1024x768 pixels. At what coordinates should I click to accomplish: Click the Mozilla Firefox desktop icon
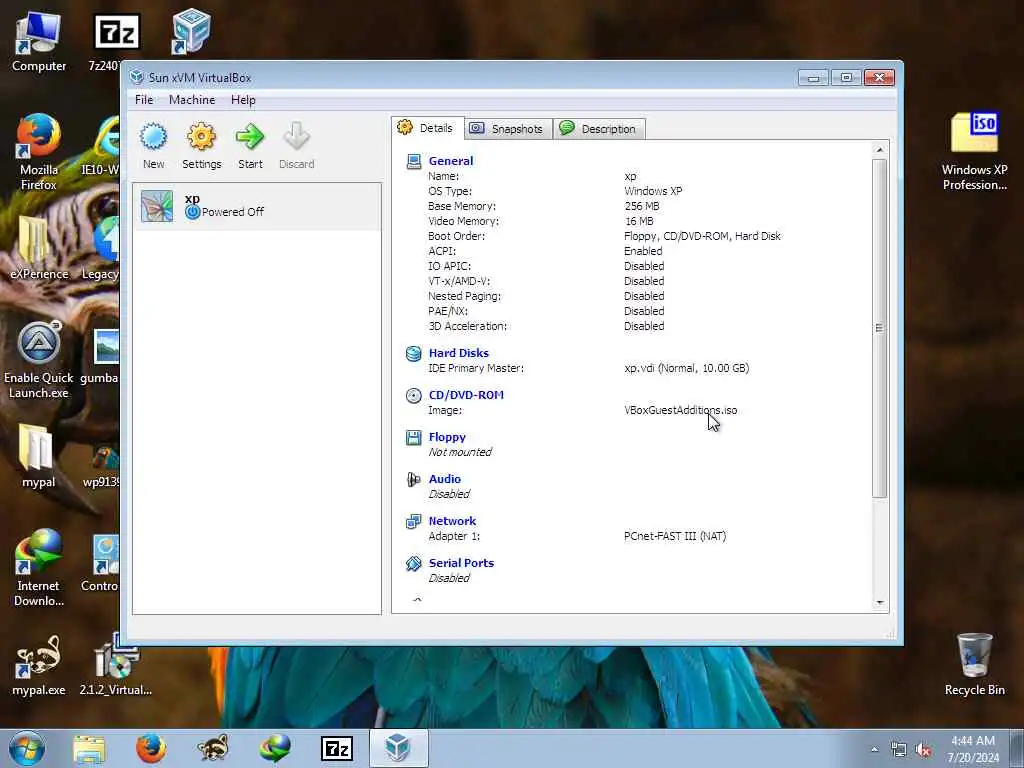39,152
